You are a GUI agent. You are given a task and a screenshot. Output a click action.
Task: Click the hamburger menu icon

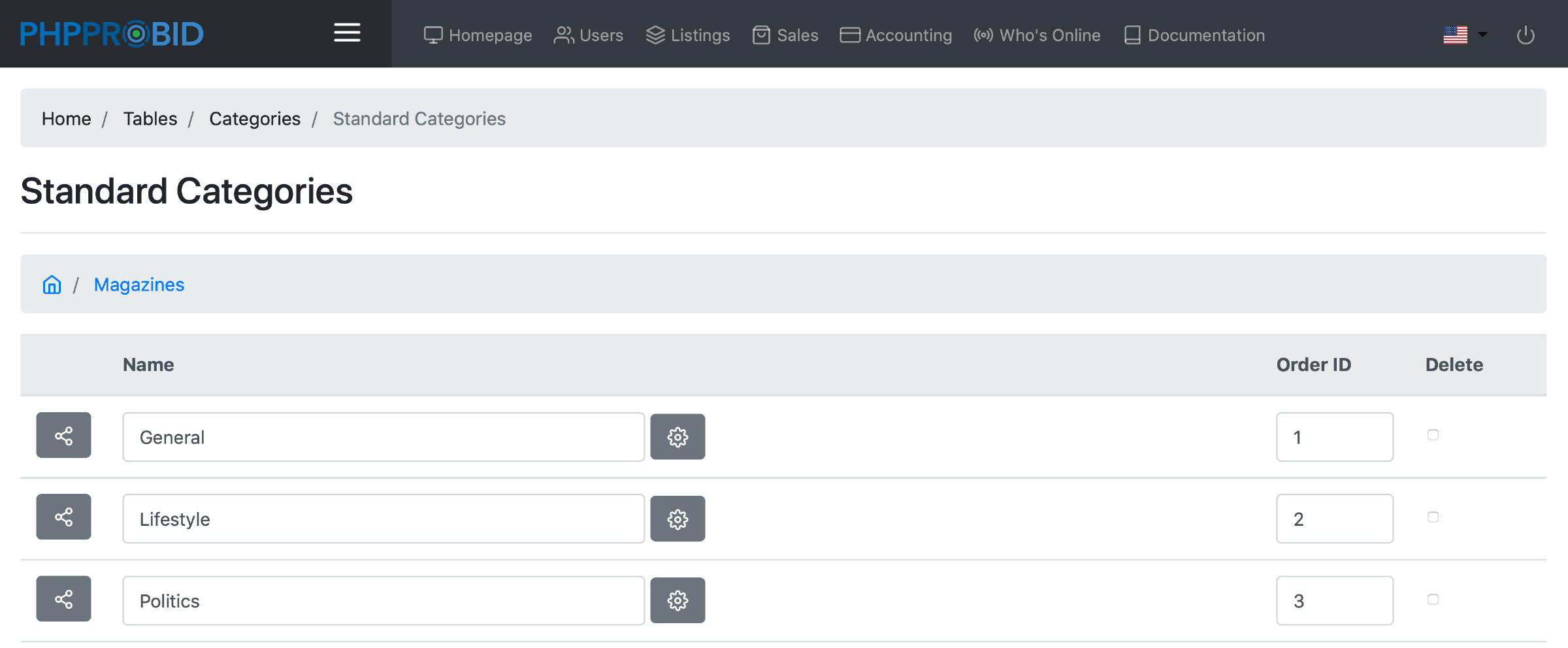(x=347, y=33)
